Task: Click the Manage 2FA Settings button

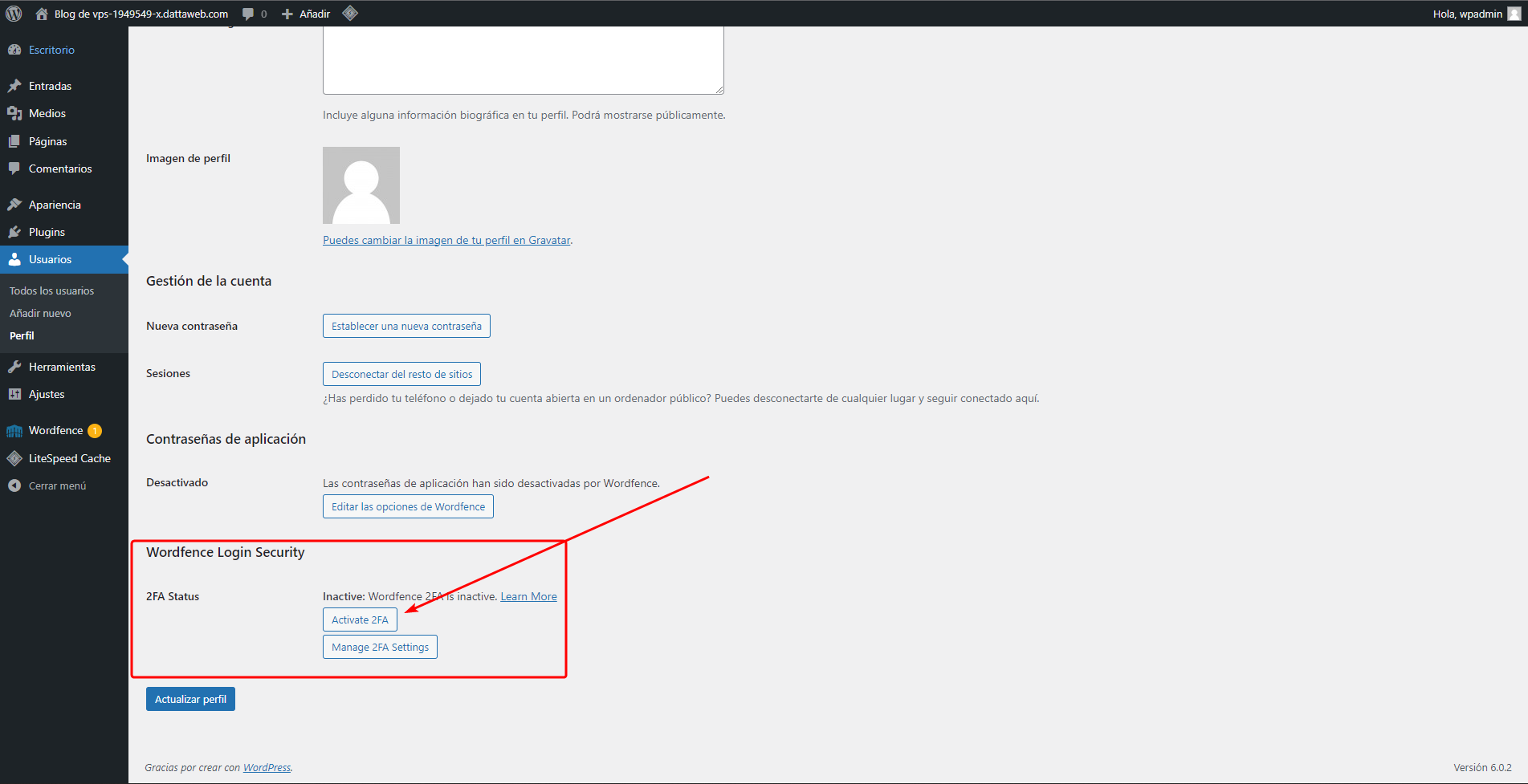Action: click(x=380, y=647)
